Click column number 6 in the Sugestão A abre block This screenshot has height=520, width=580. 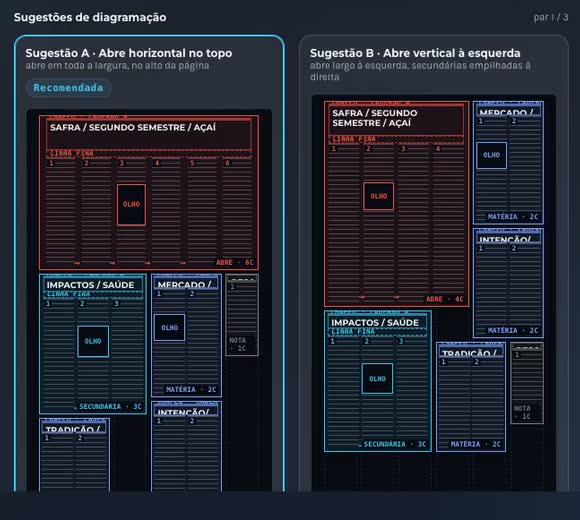coord(227,163)
